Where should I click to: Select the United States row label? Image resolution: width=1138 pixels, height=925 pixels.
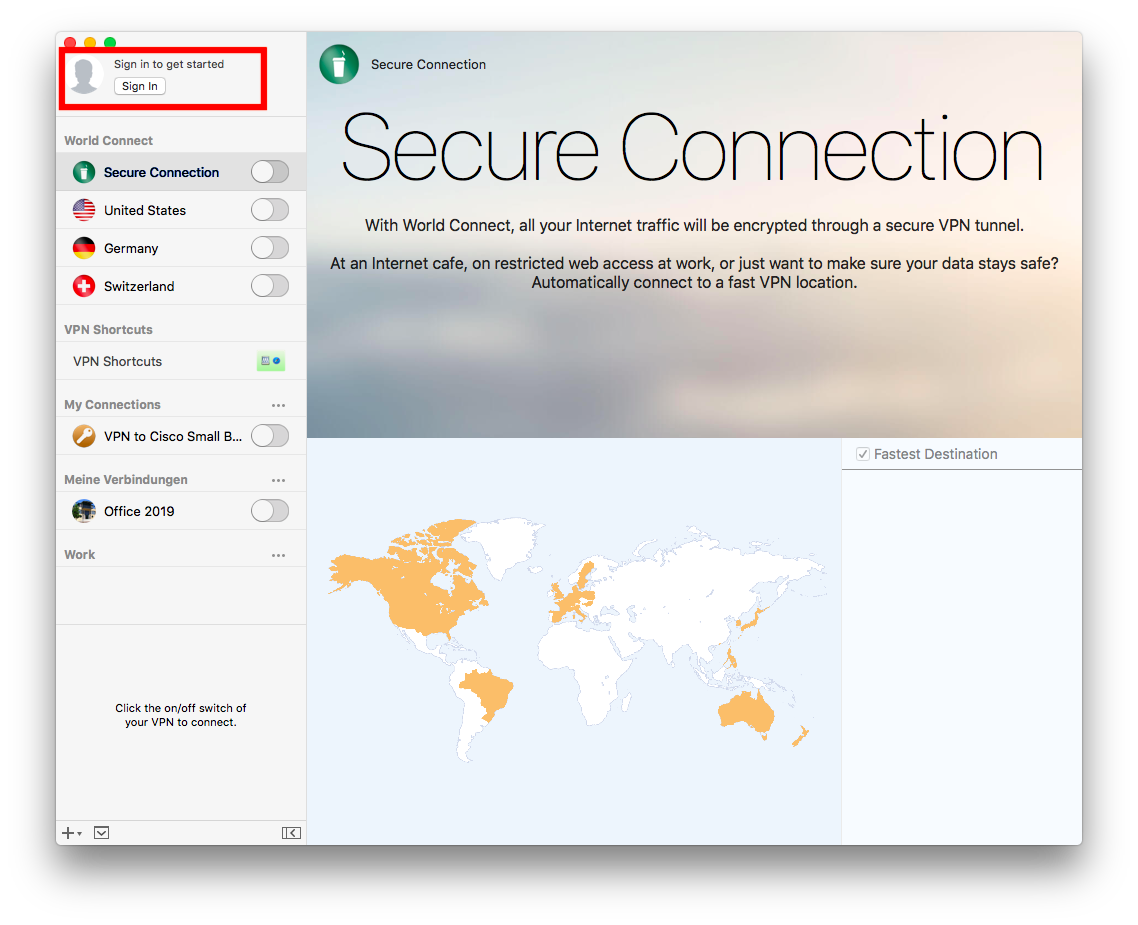144,210
